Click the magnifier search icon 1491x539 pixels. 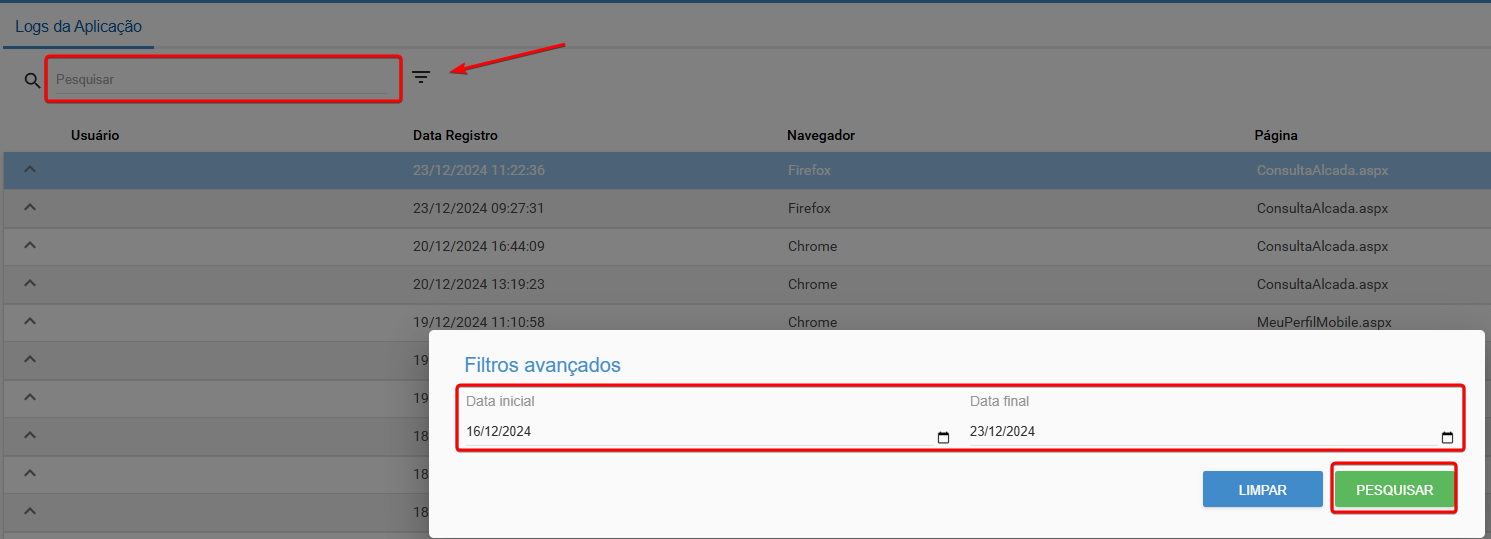point(32,80)
